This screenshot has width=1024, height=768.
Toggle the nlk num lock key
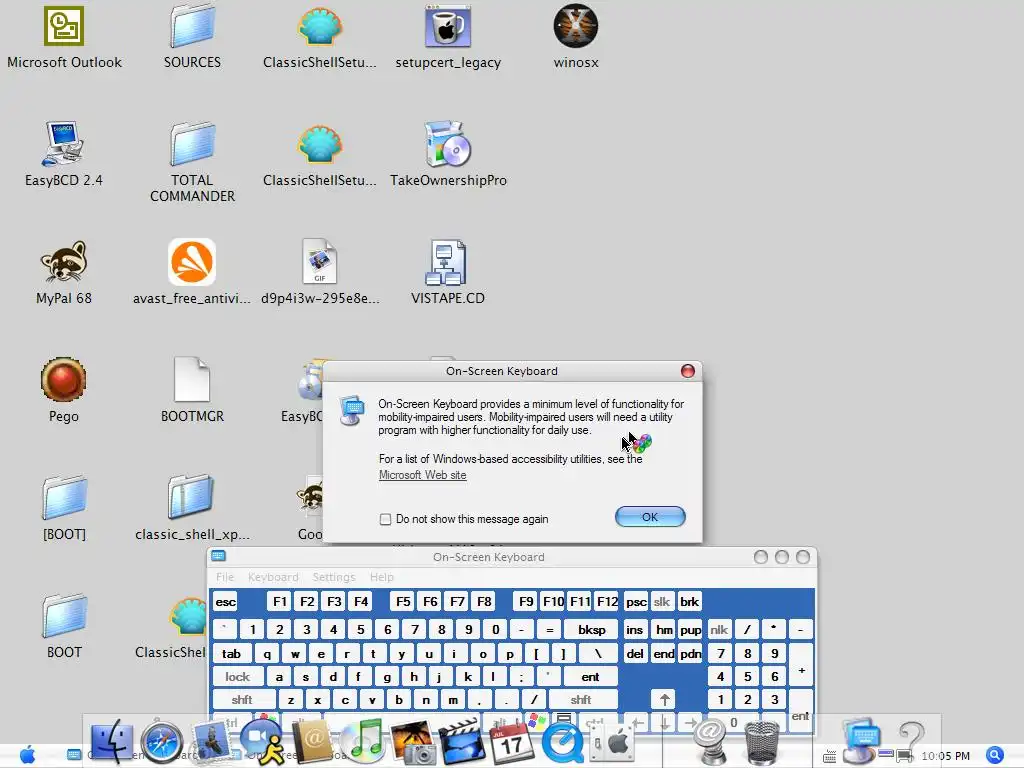719,630
